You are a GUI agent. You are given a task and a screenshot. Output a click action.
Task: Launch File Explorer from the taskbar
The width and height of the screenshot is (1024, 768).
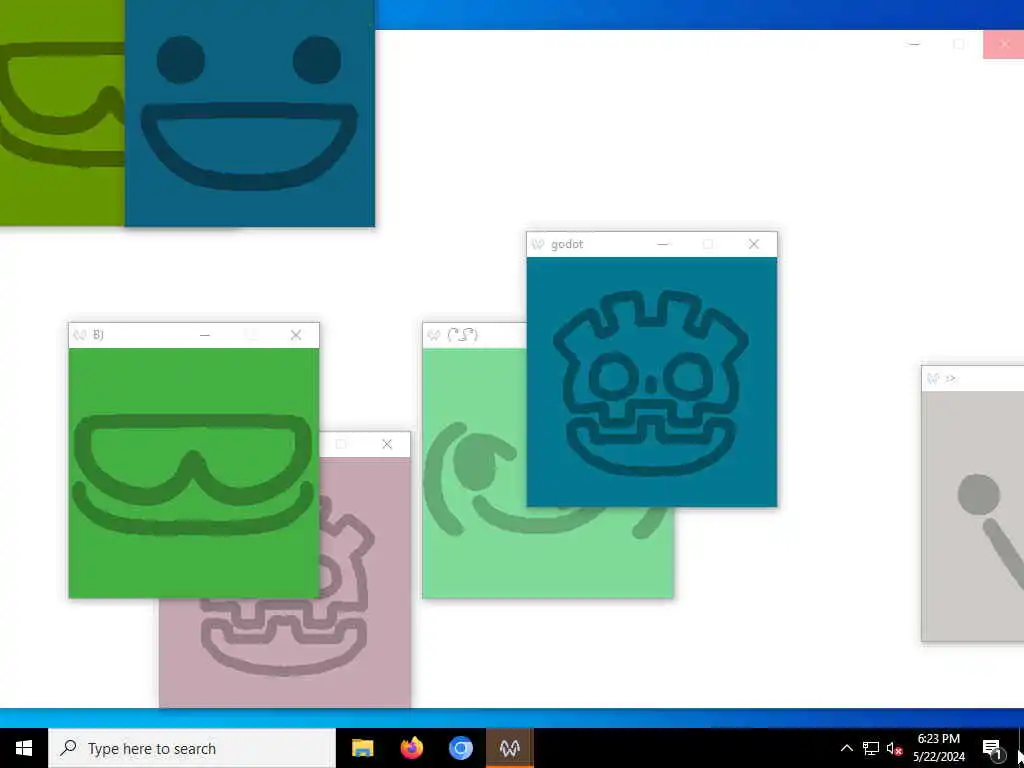point(362,748)
